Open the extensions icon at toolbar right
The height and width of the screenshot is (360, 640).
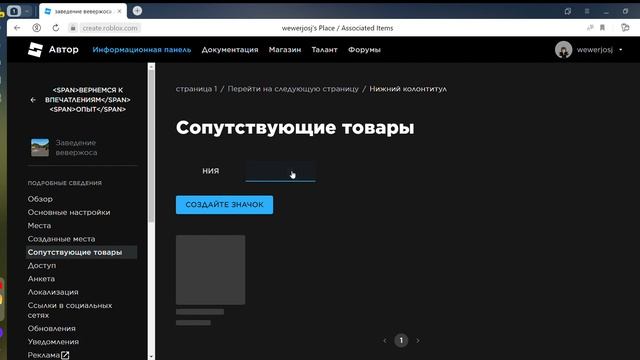(625, 28)
